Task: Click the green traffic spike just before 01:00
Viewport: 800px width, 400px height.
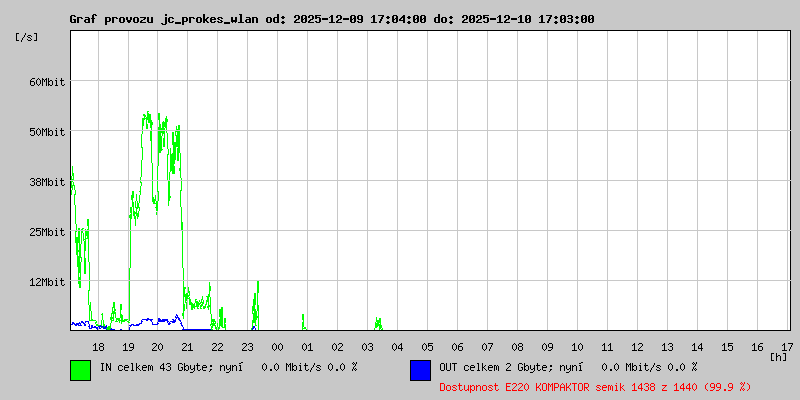Action: point(304,322)
